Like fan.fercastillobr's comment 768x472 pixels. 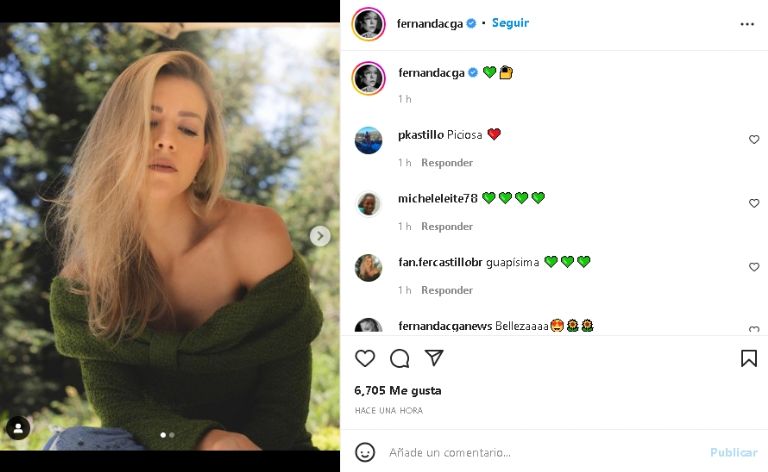[x=754, y=268]
